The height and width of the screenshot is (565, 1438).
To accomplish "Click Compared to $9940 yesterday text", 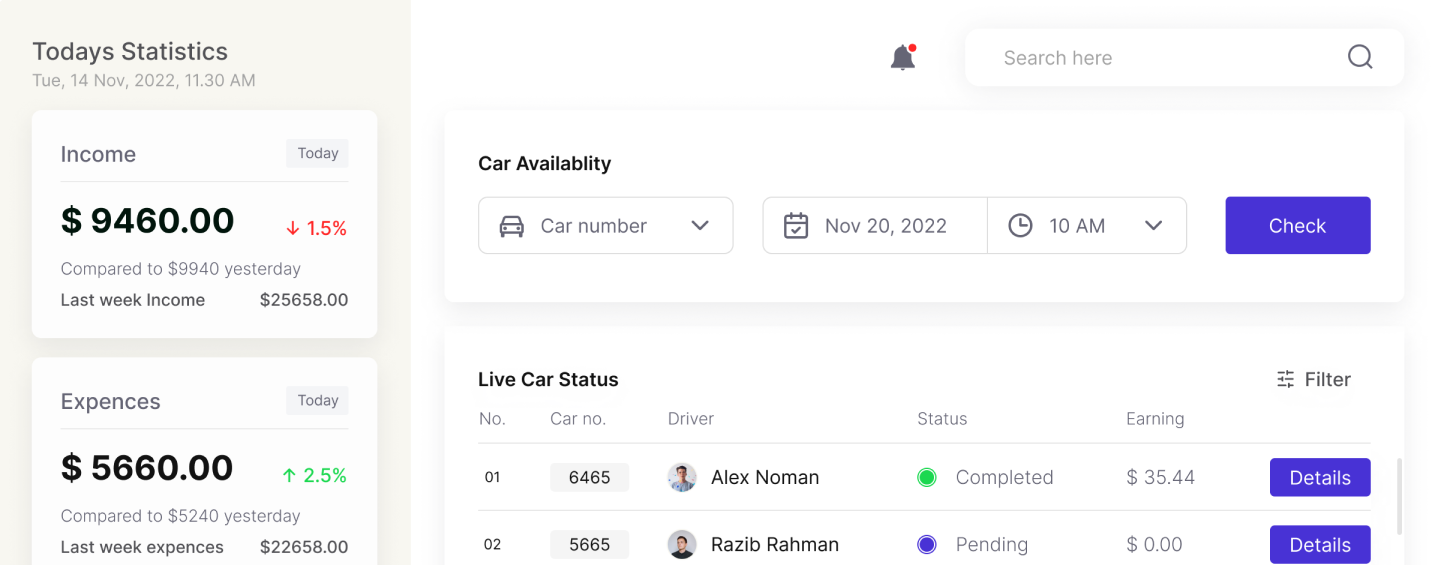I will coord(181,268).
